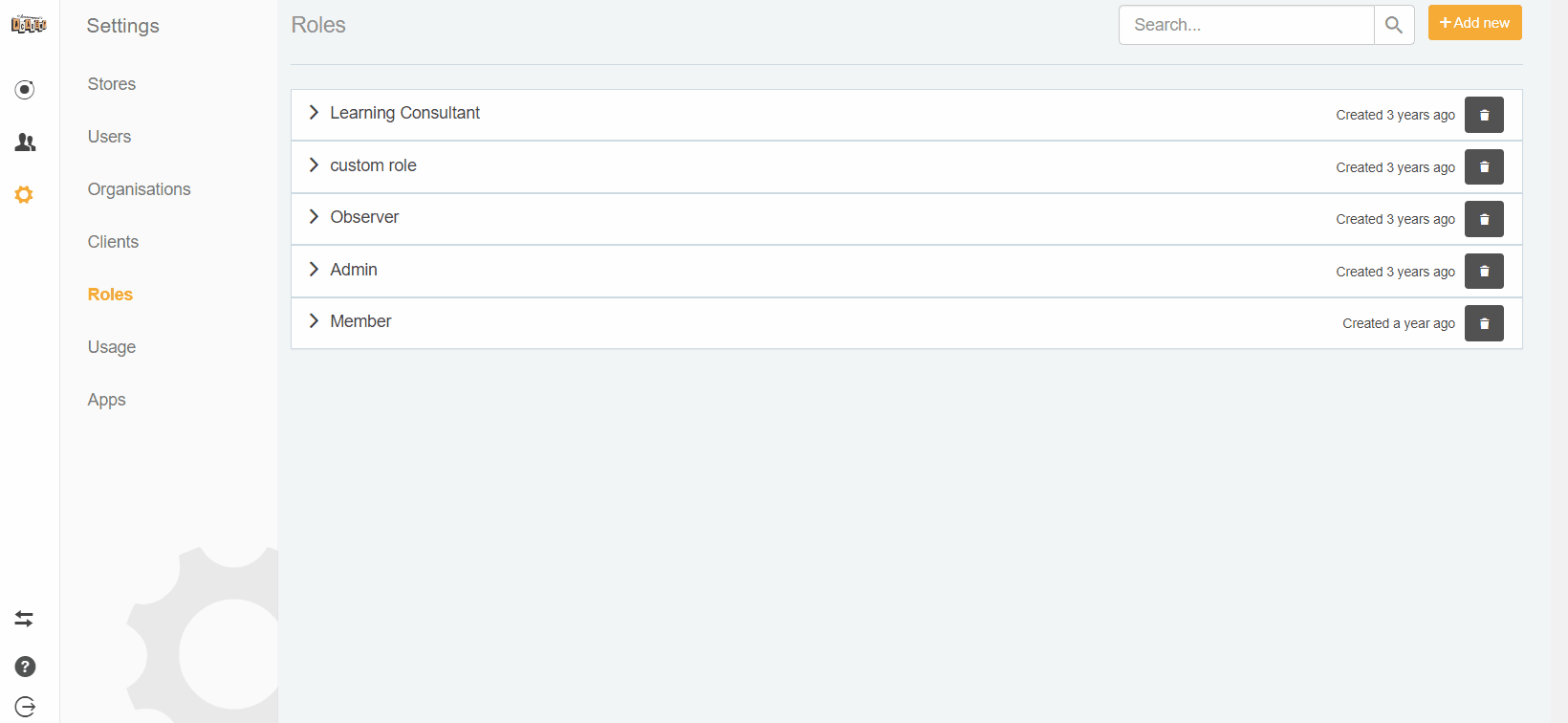The height and width of the screenshot is (723, 1568).
Task: Expand the Admin row chevron
Action: (314, 270)
